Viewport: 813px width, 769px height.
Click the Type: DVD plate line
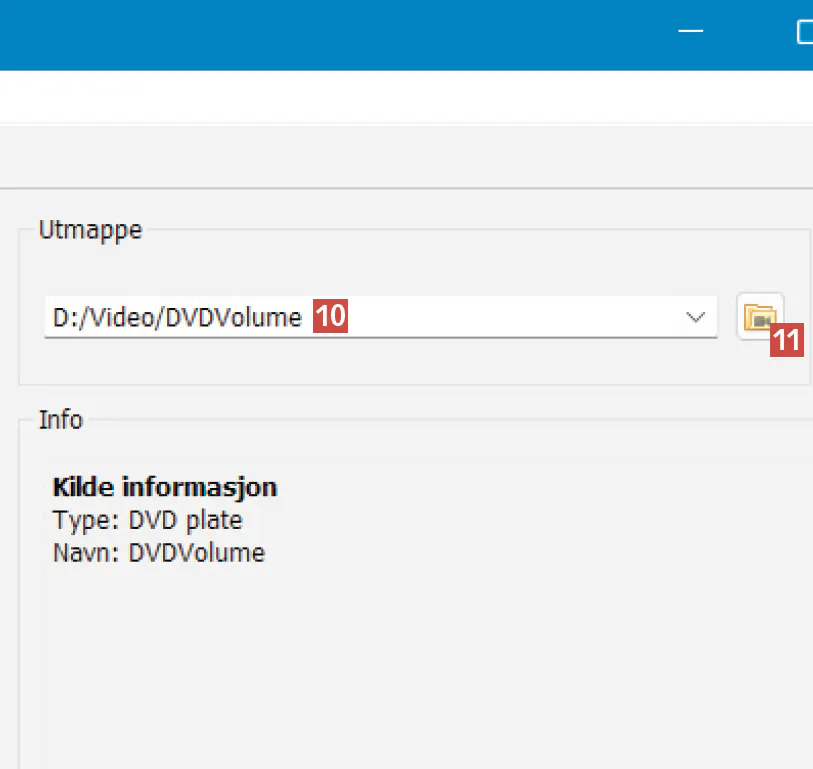(x=147, y=520)
